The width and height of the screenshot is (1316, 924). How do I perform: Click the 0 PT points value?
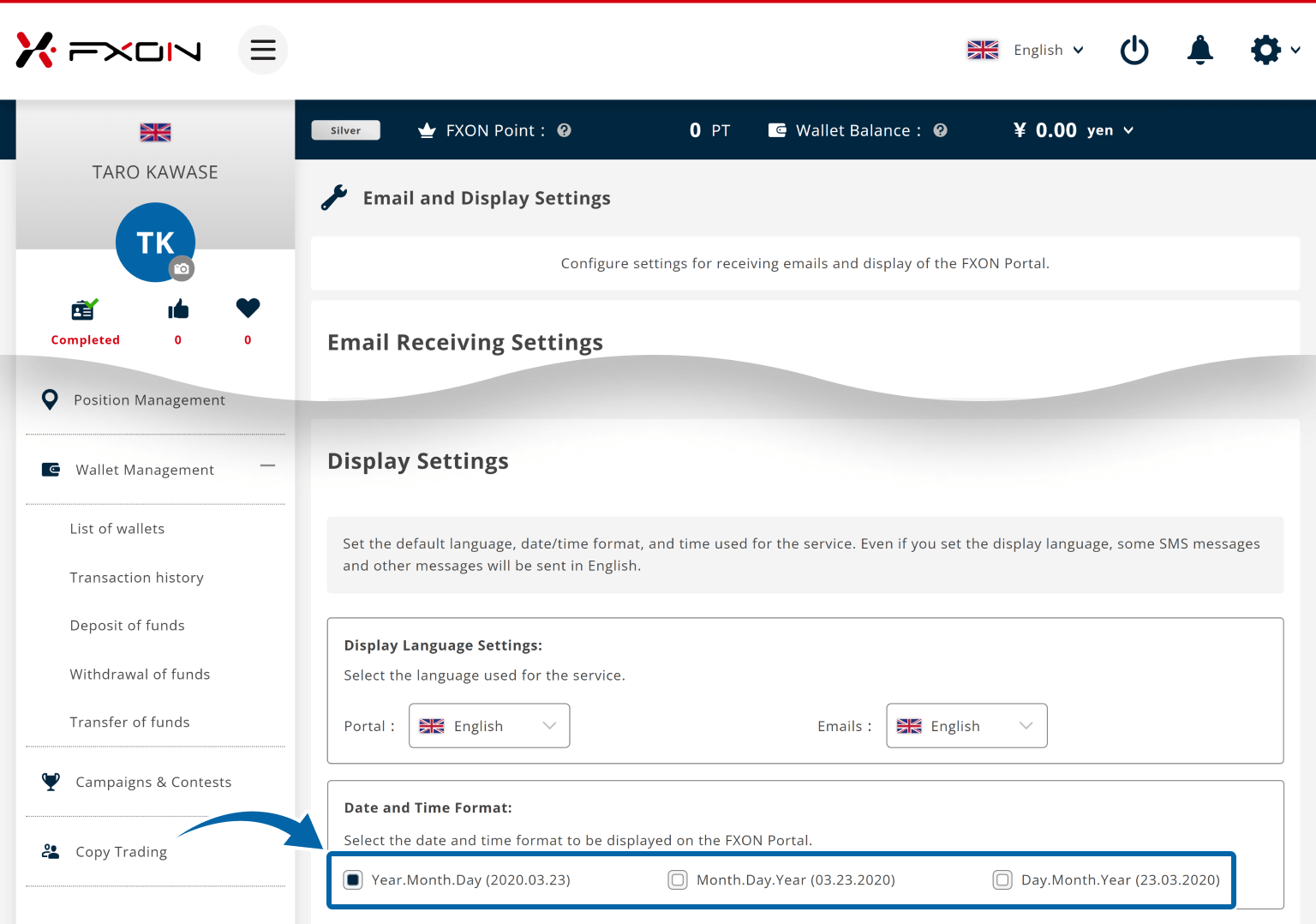click(709, 130)
